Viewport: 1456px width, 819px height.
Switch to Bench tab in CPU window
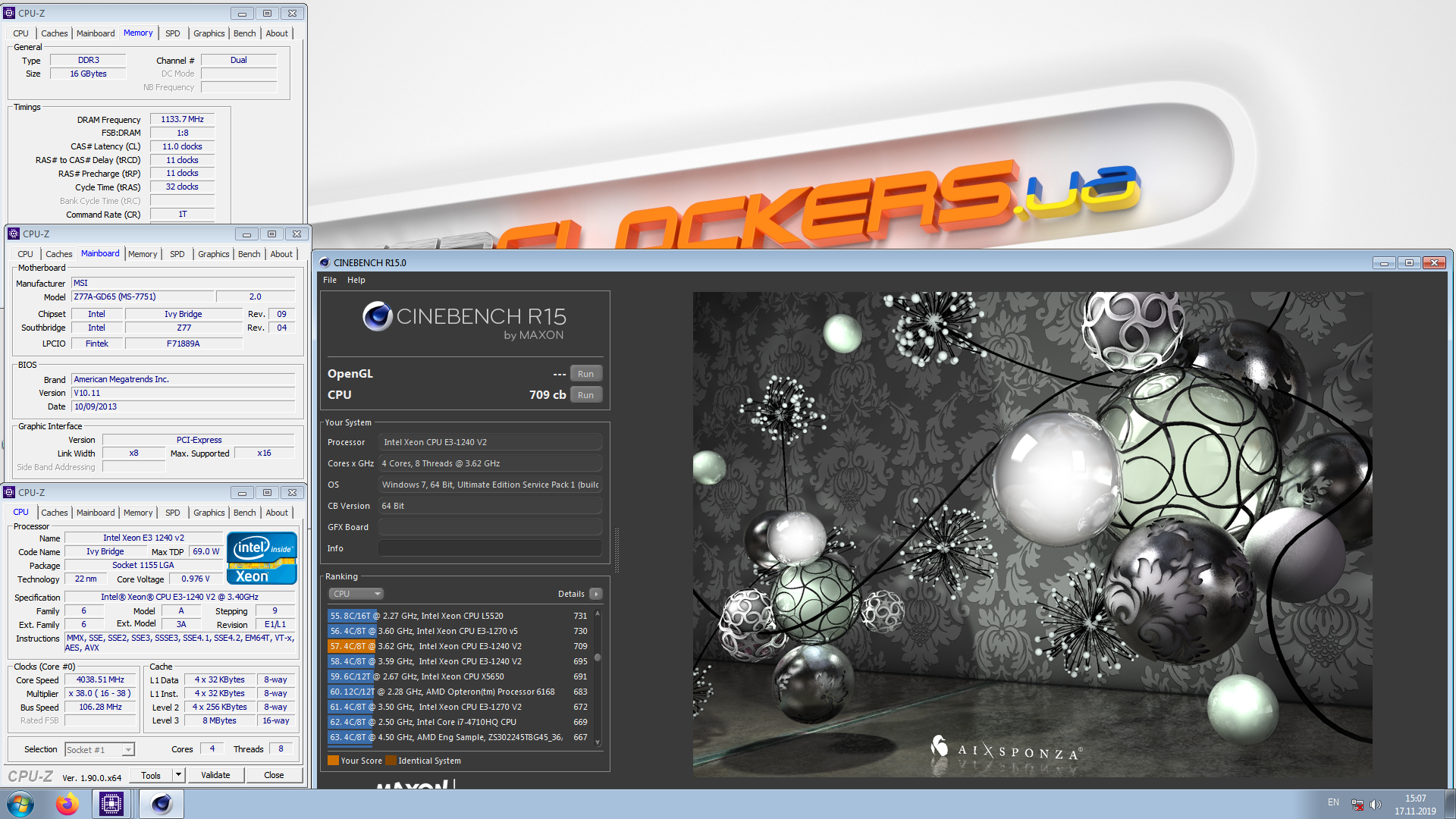(244, 513)
